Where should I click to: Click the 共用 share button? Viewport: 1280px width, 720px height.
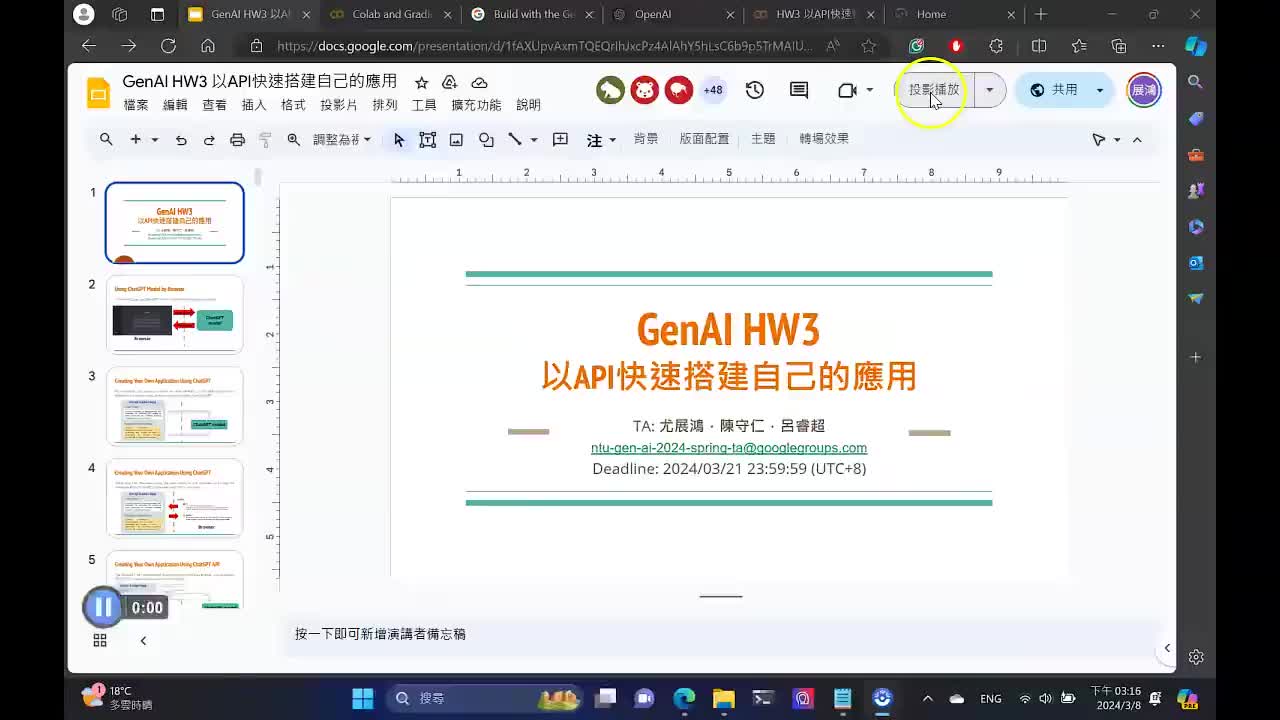tap(1054, 90)
